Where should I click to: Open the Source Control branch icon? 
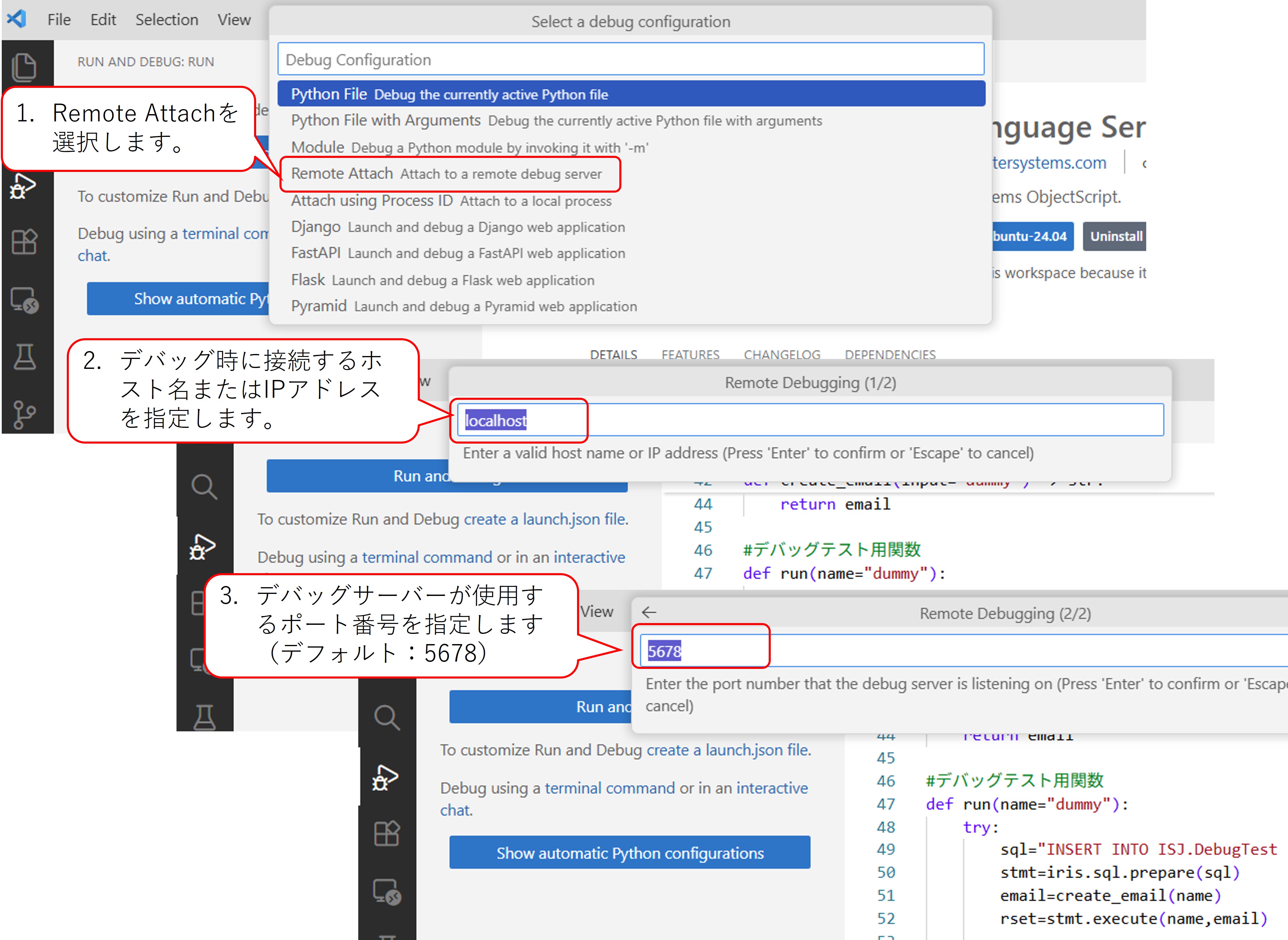click(x=24, y=414)
